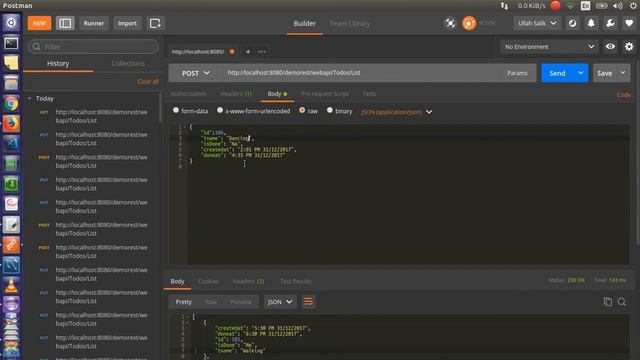The width and height of the screenshot is (640, 360).
Task: Open the sticky notes dock icon
Action: 11,63
